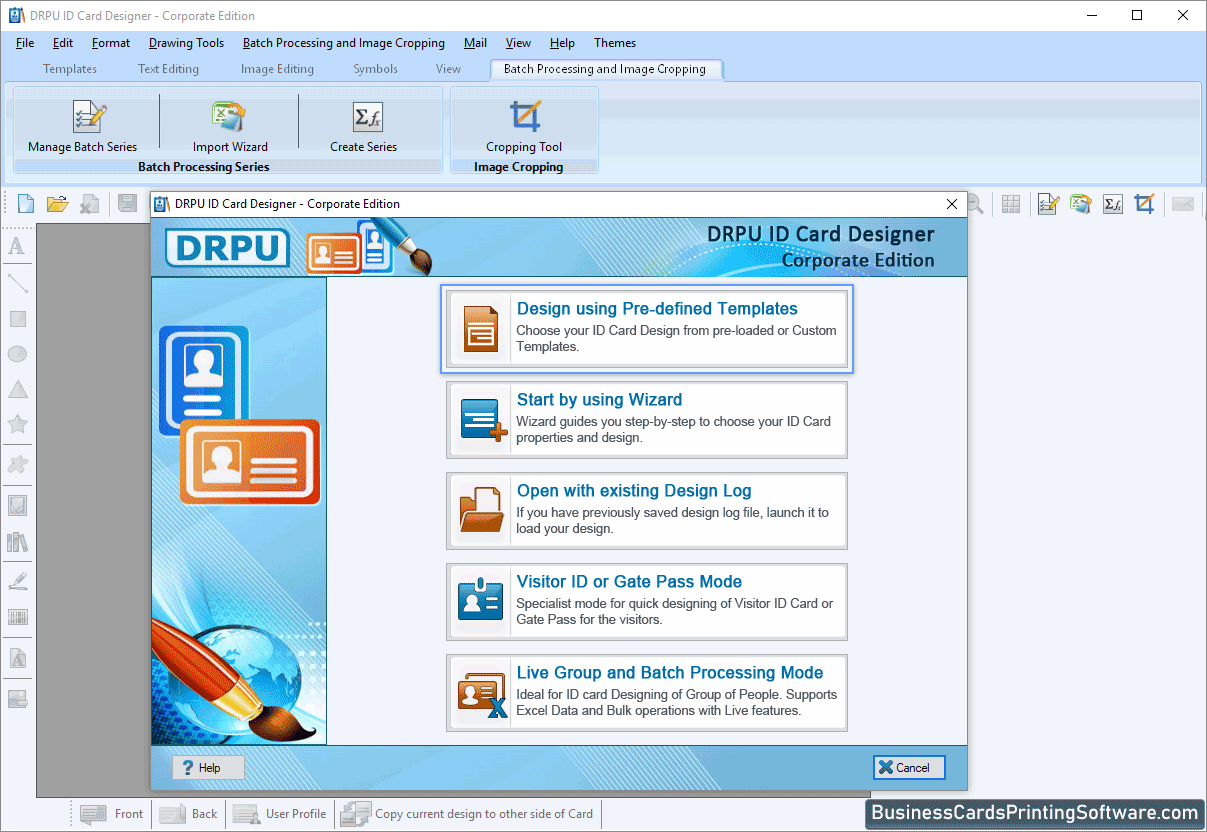This screenshot has width=1207, height=832.
Task: Select the Text tool in sidebar
Action: tap(17, 246)
